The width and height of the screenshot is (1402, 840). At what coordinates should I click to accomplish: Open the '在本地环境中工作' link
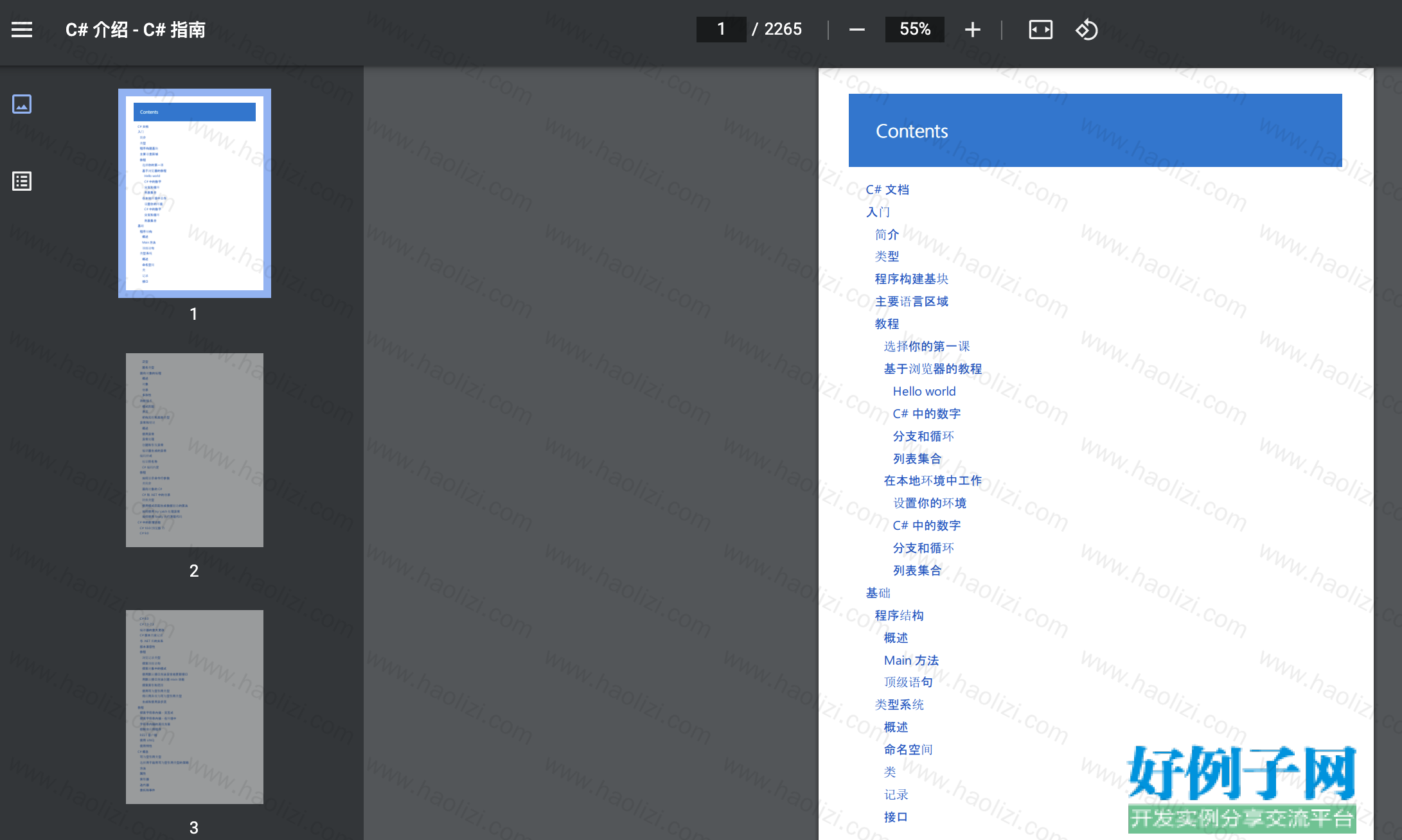(933, 480)
